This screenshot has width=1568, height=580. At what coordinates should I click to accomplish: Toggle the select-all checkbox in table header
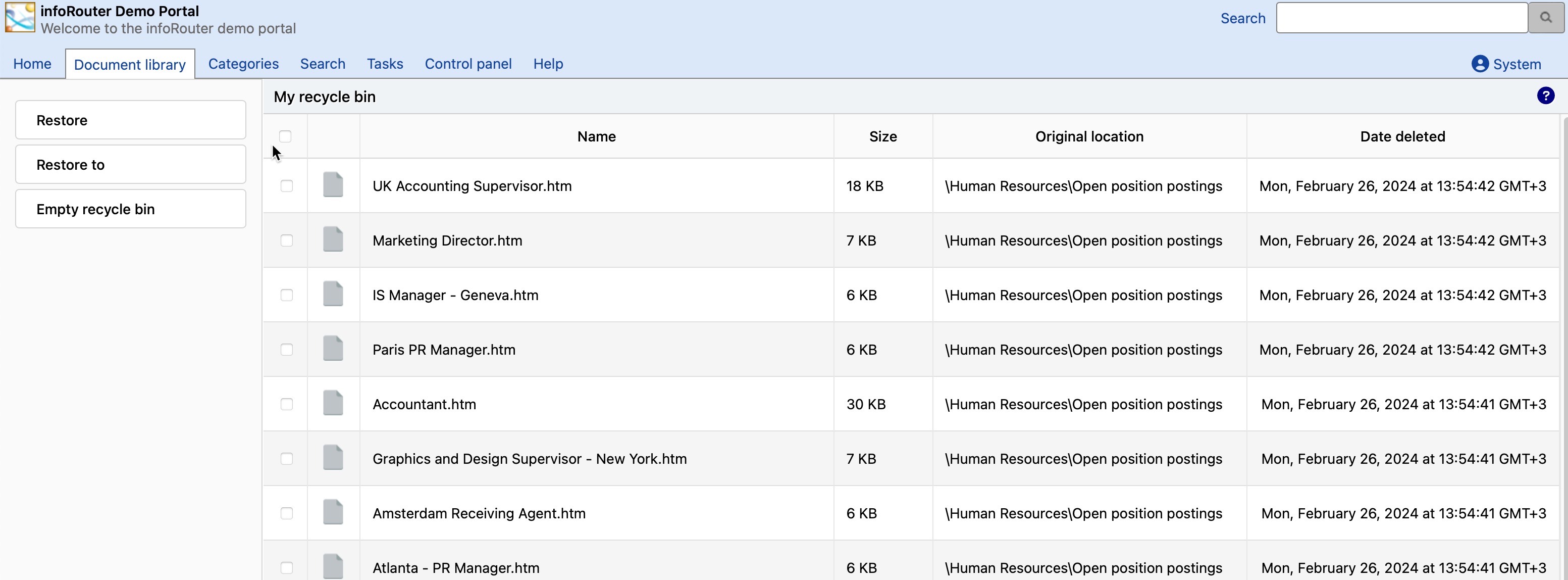[285, 136]
